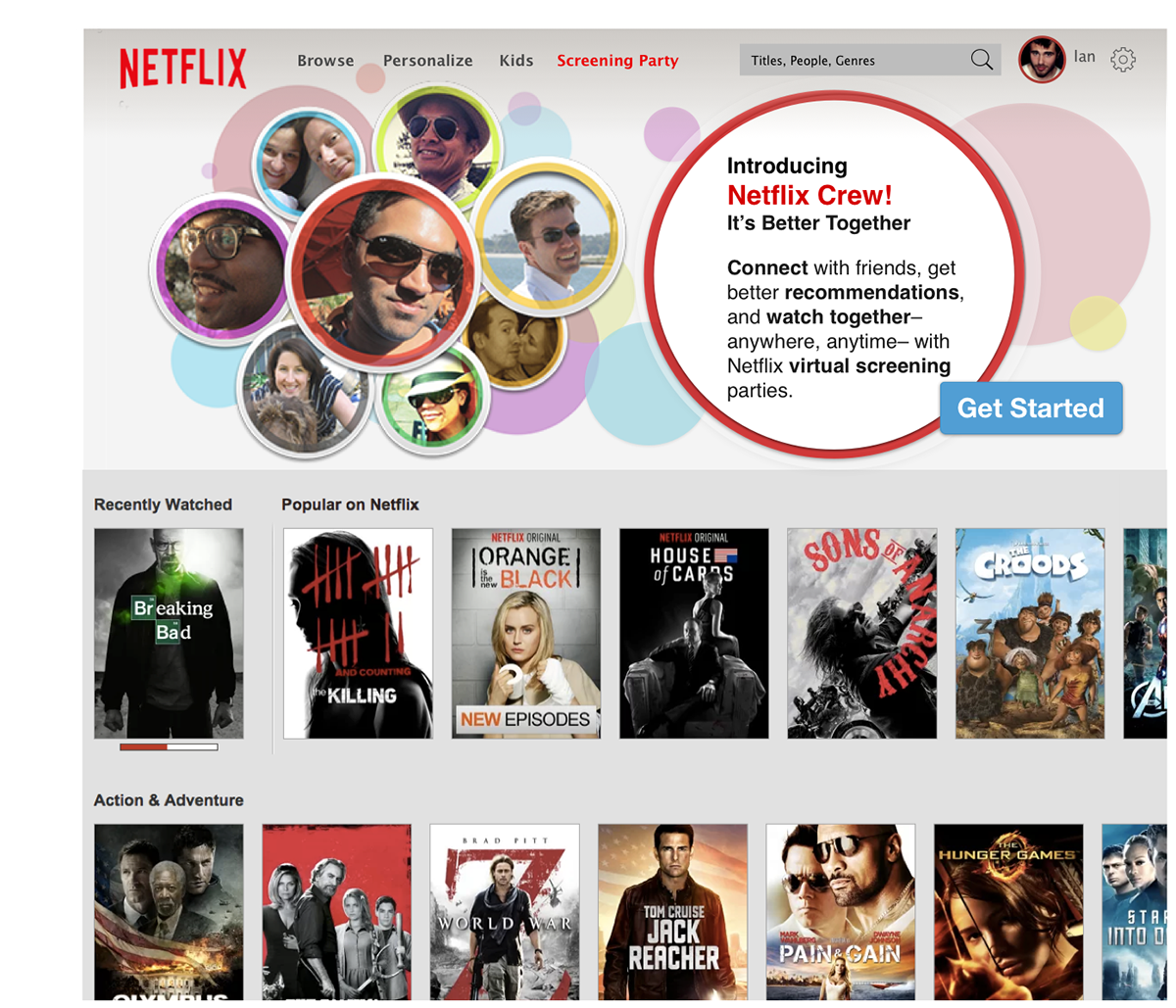This screenshot has height=1008, width=1176.
Task: Click the Popular on Netflix heading
Action: [350, 504]
